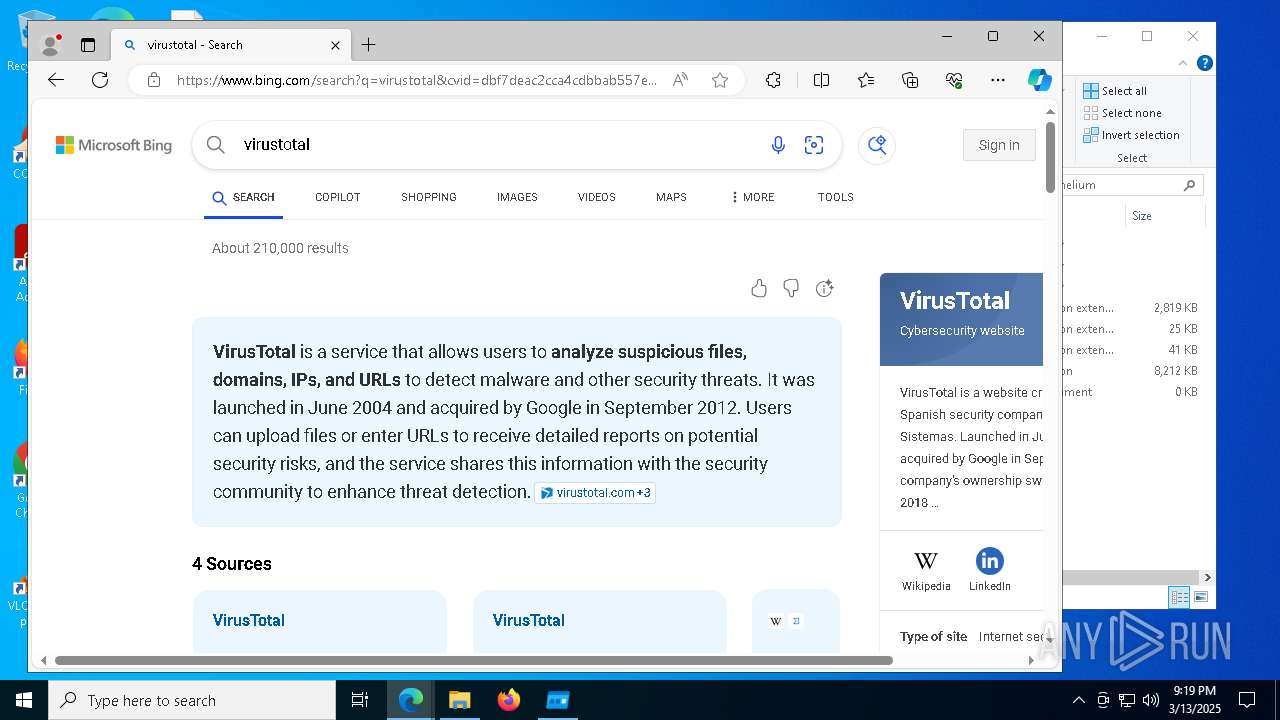Switch File Explorer to details view
This screenshot has width=1280, height=720.
[1180, 597]
